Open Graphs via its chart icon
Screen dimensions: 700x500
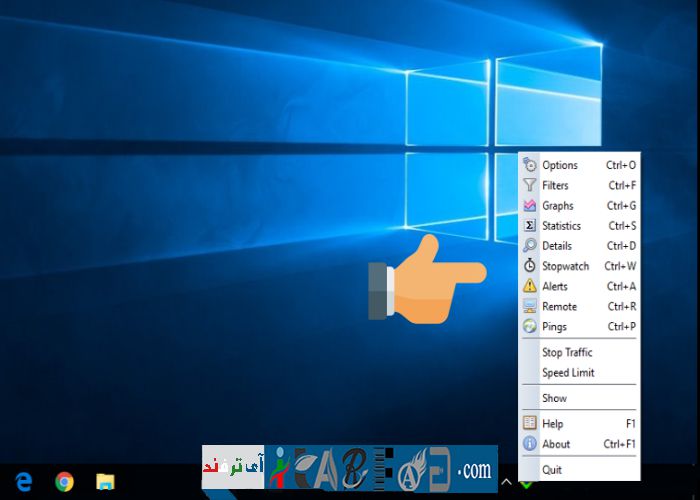(x=530, y=205)
